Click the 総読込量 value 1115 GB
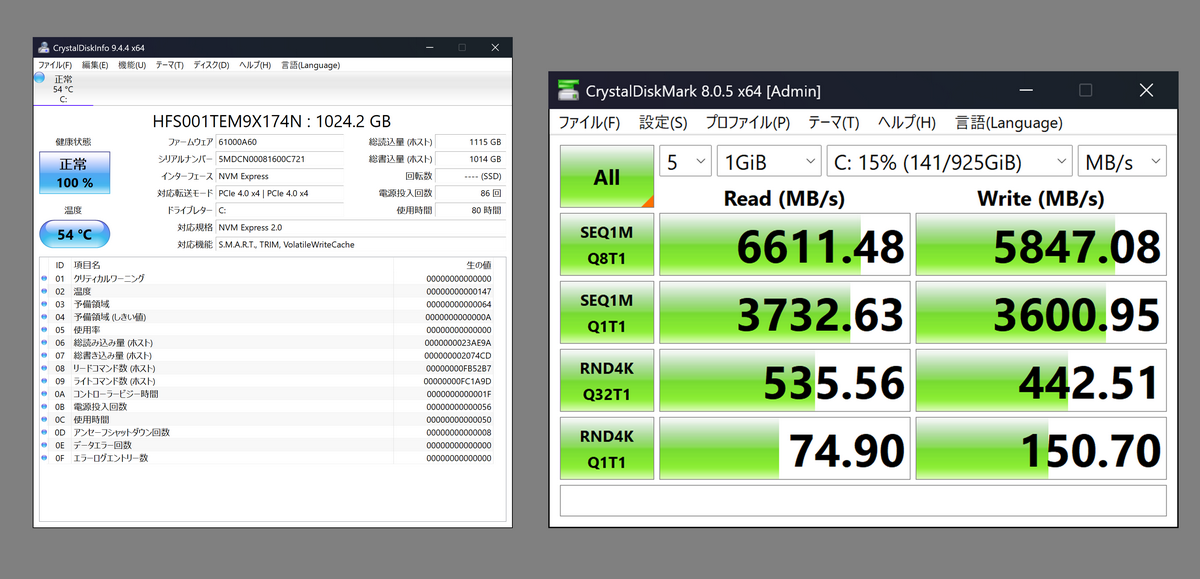The width and height of the screenshot is (1200, 579). pos(471,142)
